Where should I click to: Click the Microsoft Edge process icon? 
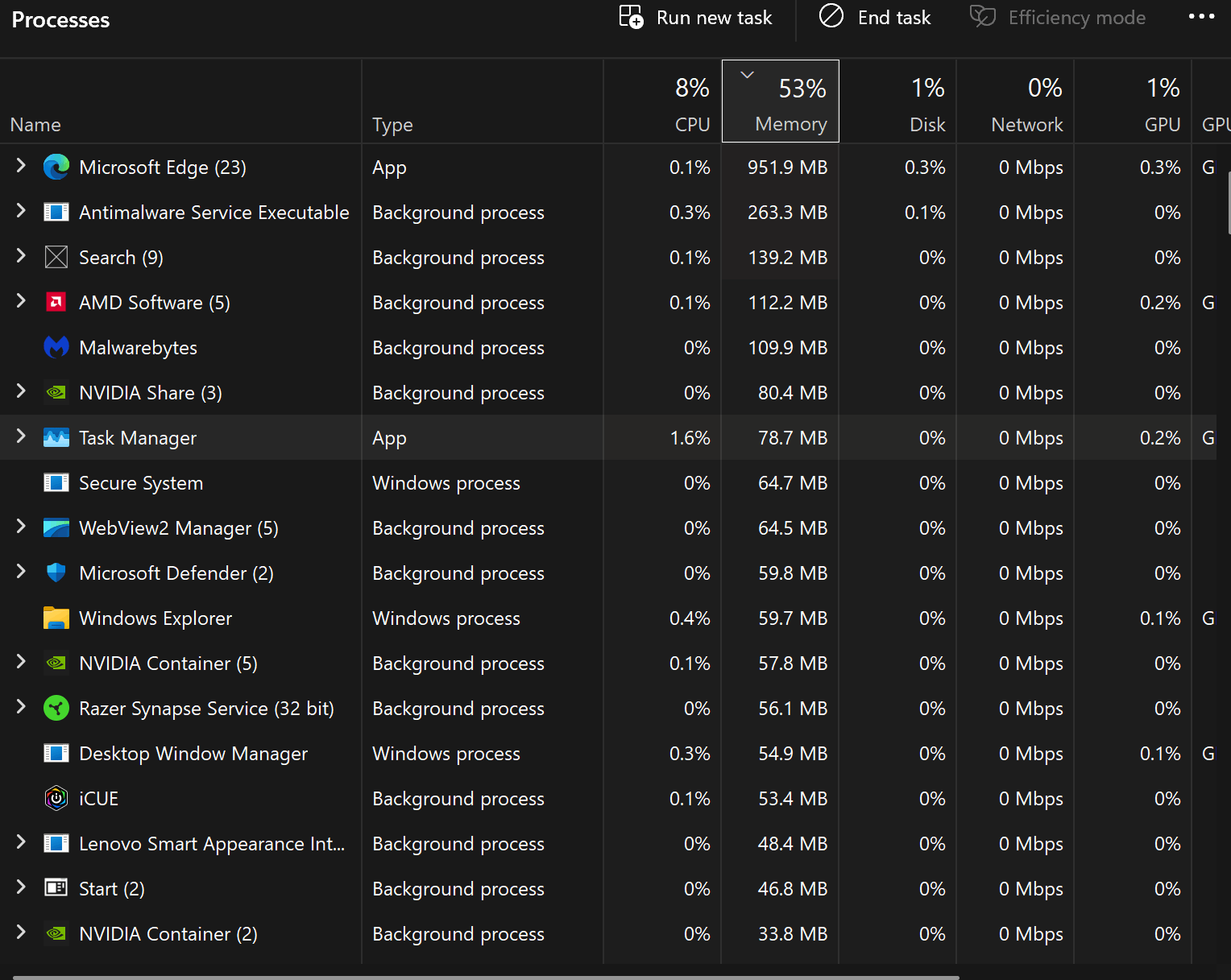click(x=56, y=167)
